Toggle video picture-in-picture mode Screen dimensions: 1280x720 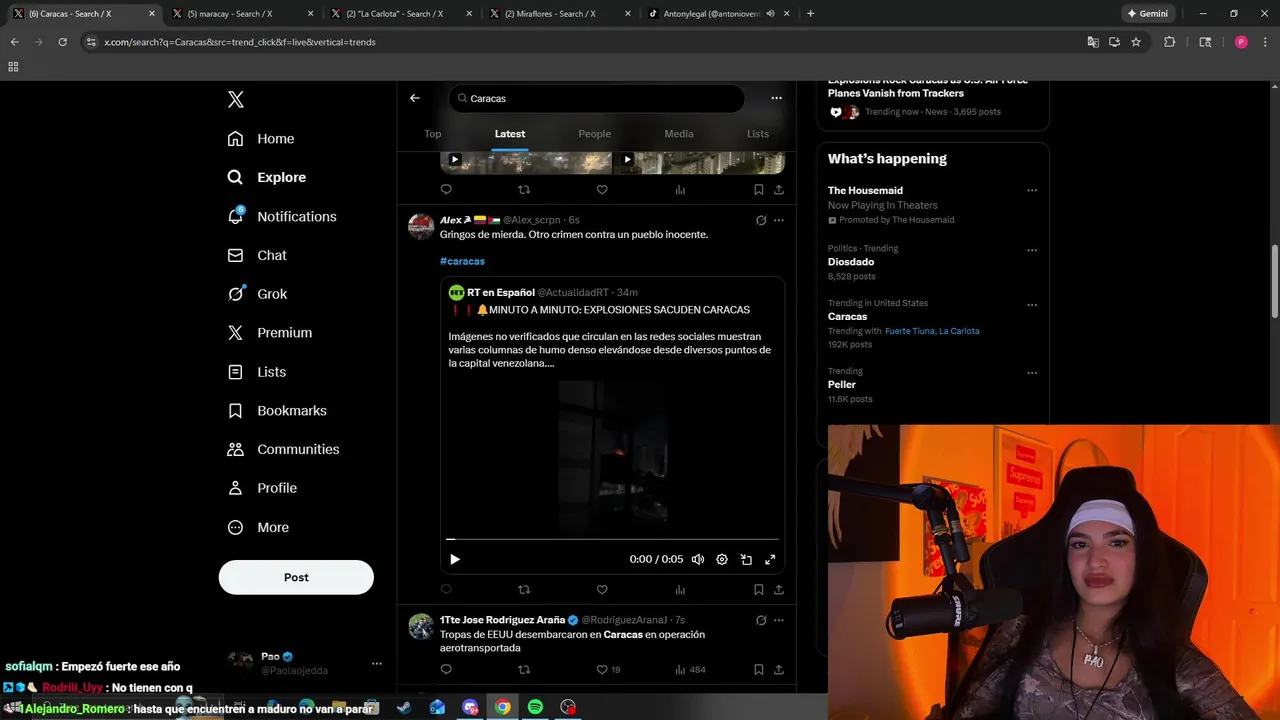[746, 560]
